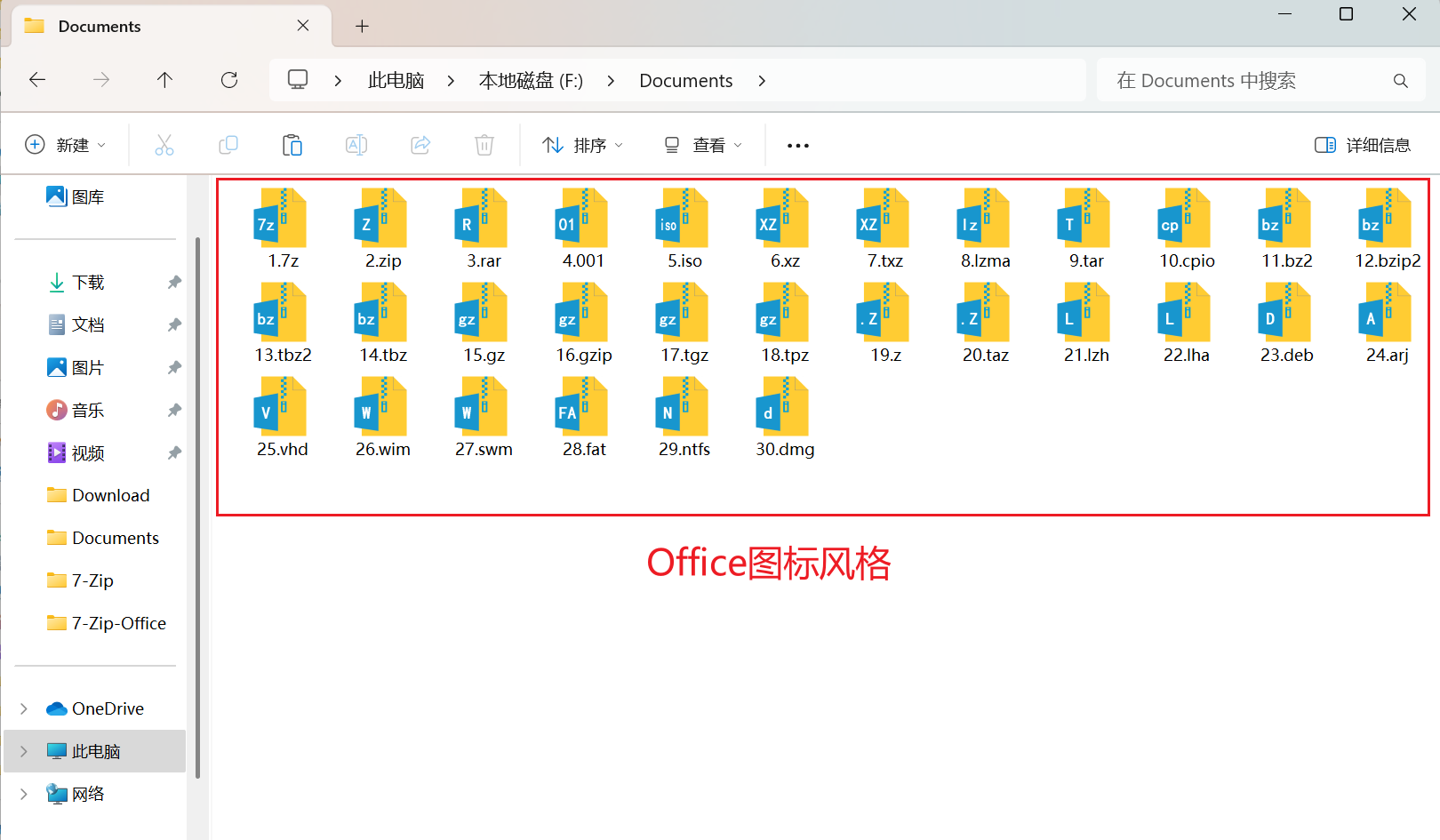Expand the 网络 tree node chevron
This screenshot has width=1440, height=840.
(24, 794)
